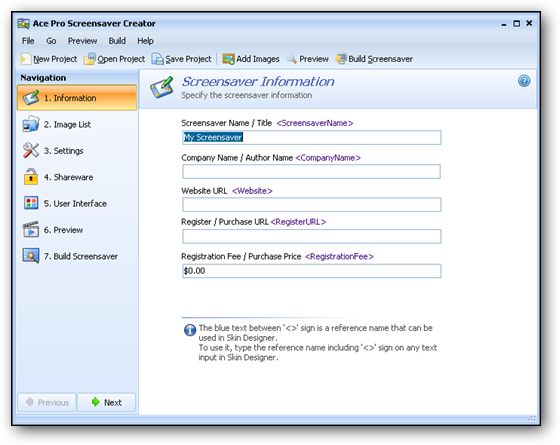Click the Add Images toolbar icon
Viewport: 560px width, 445px height.
pyautogui.click(x=228, y=59)
